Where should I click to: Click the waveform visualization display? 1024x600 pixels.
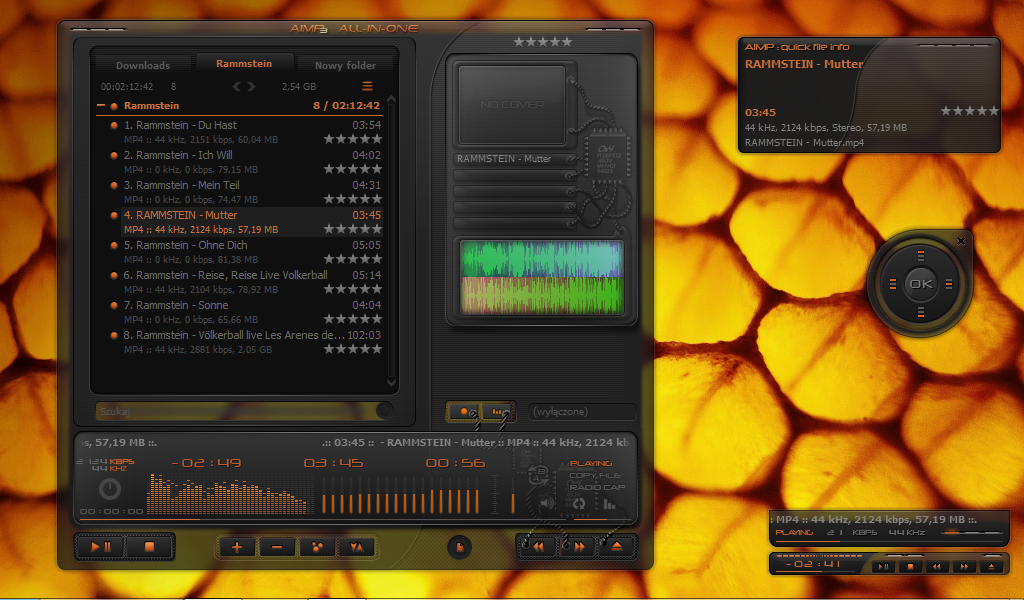click(x=541, y=277)
